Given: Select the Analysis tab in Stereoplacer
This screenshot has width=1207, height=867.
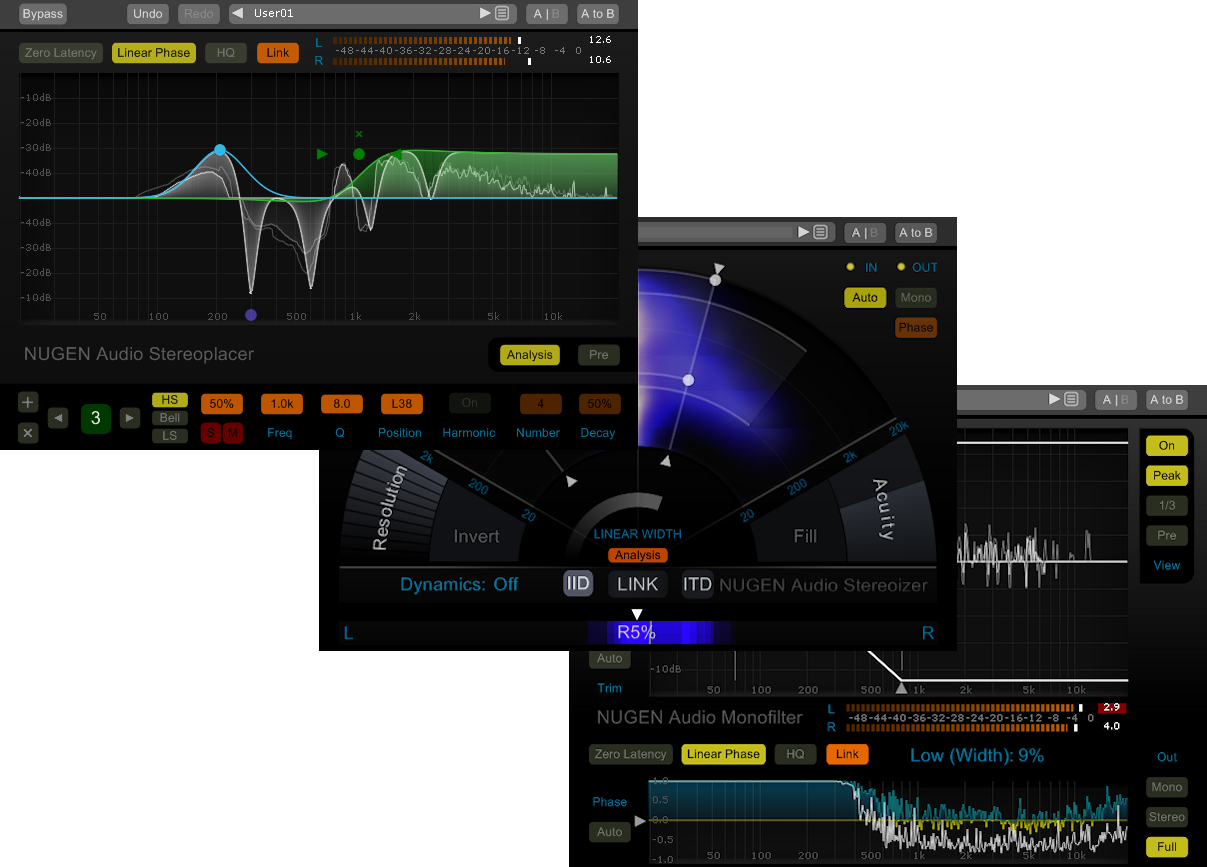Looking at the screenshot, I should point(529,354).
